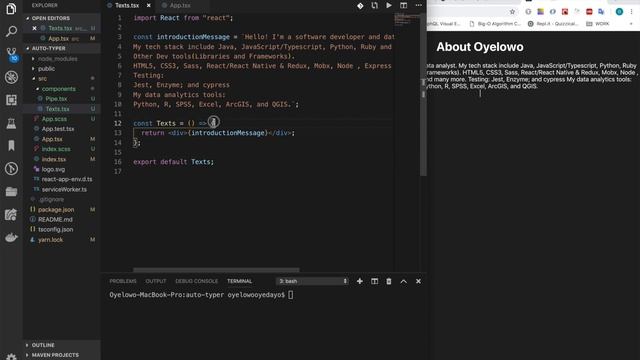The width and height of the screenshot is (640, 360).
Task: Open the Debug view icon
Action: pos(11,77)
